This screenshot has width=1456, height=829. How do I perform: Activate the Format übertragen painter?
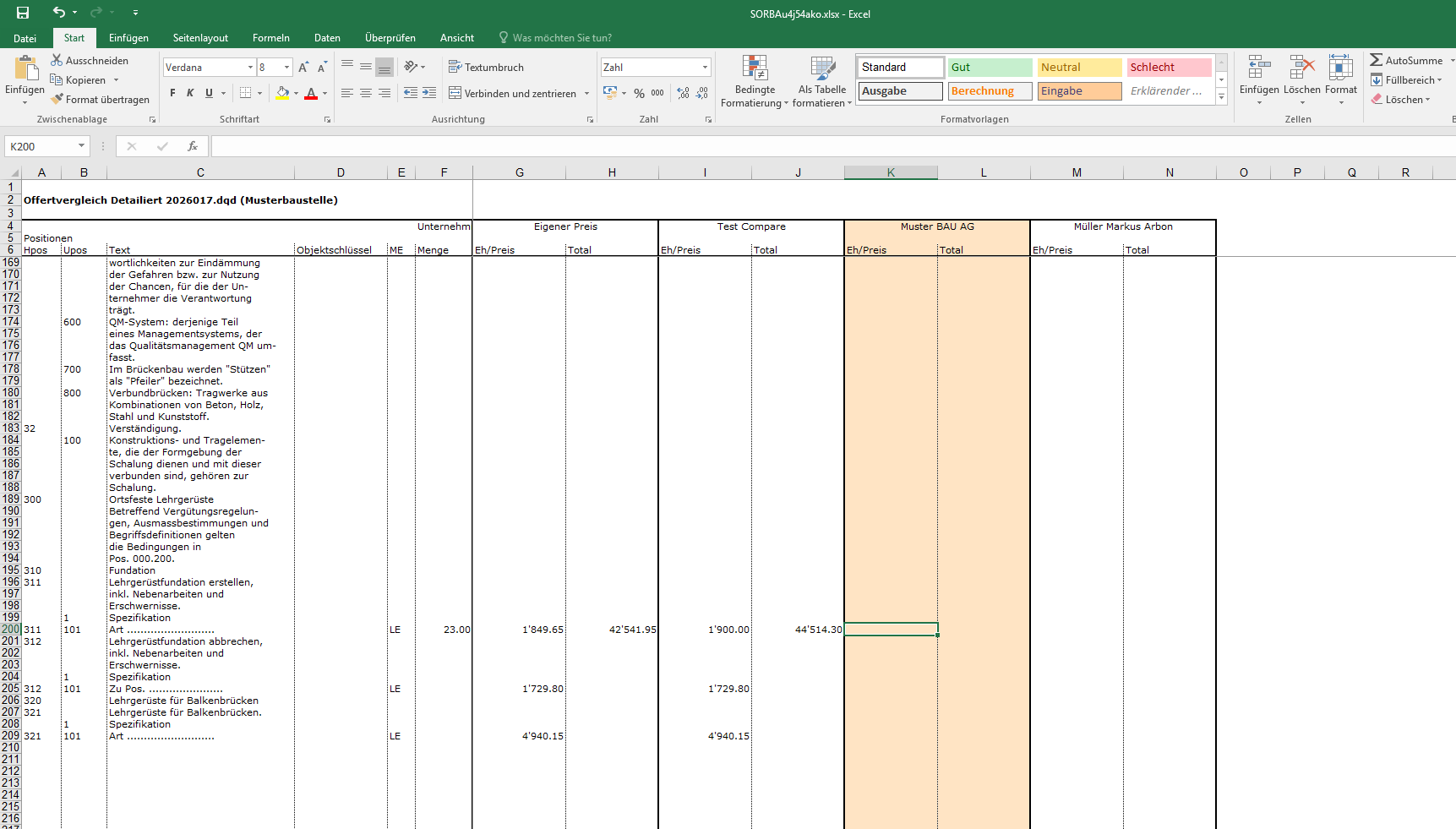(100, 100)
